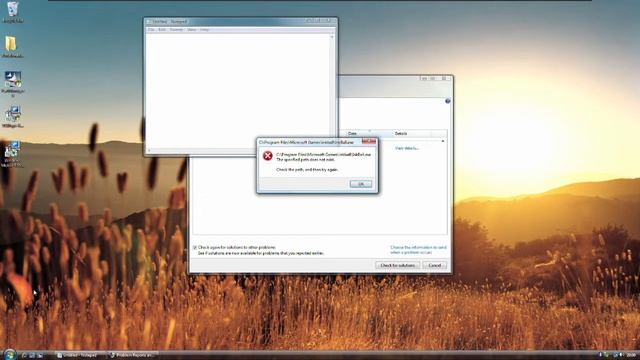Image resolution: width=640 pixels, height=360 pixels.
Task: Click inside the Notepad text area
Action: tap(238, 90)
